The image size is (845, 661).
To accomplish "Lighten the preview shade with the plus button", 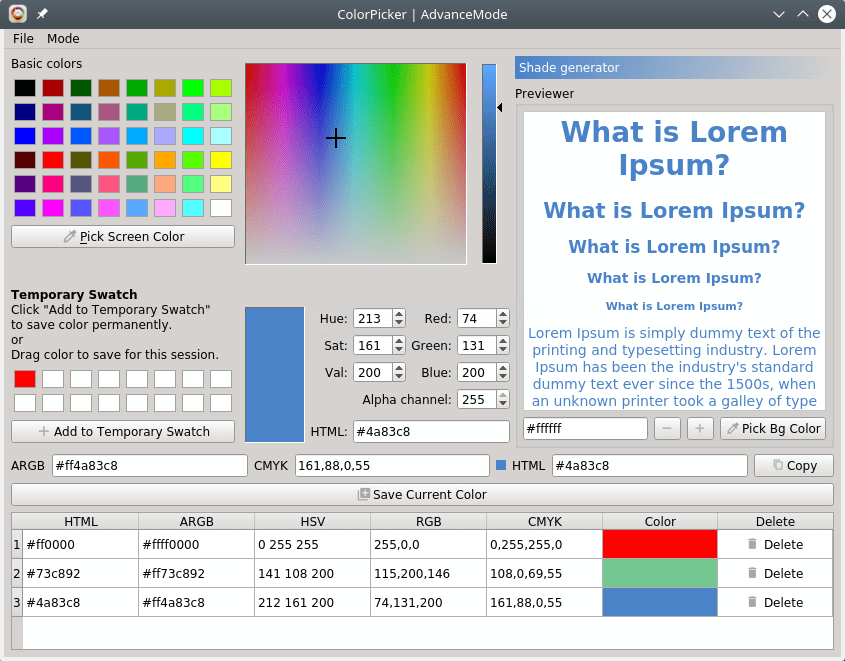I will coord(699,428).
